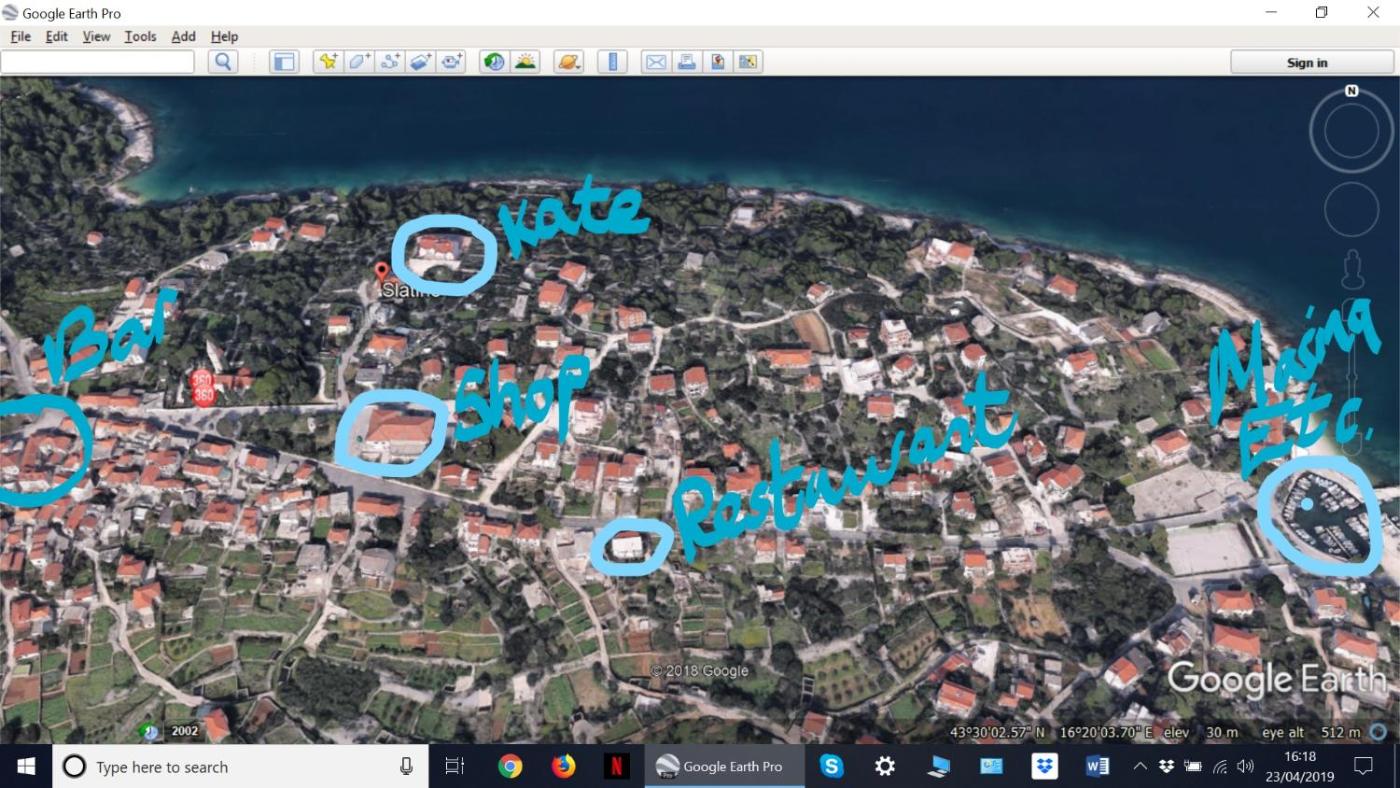Click the Sign in button

[1307, 62]
